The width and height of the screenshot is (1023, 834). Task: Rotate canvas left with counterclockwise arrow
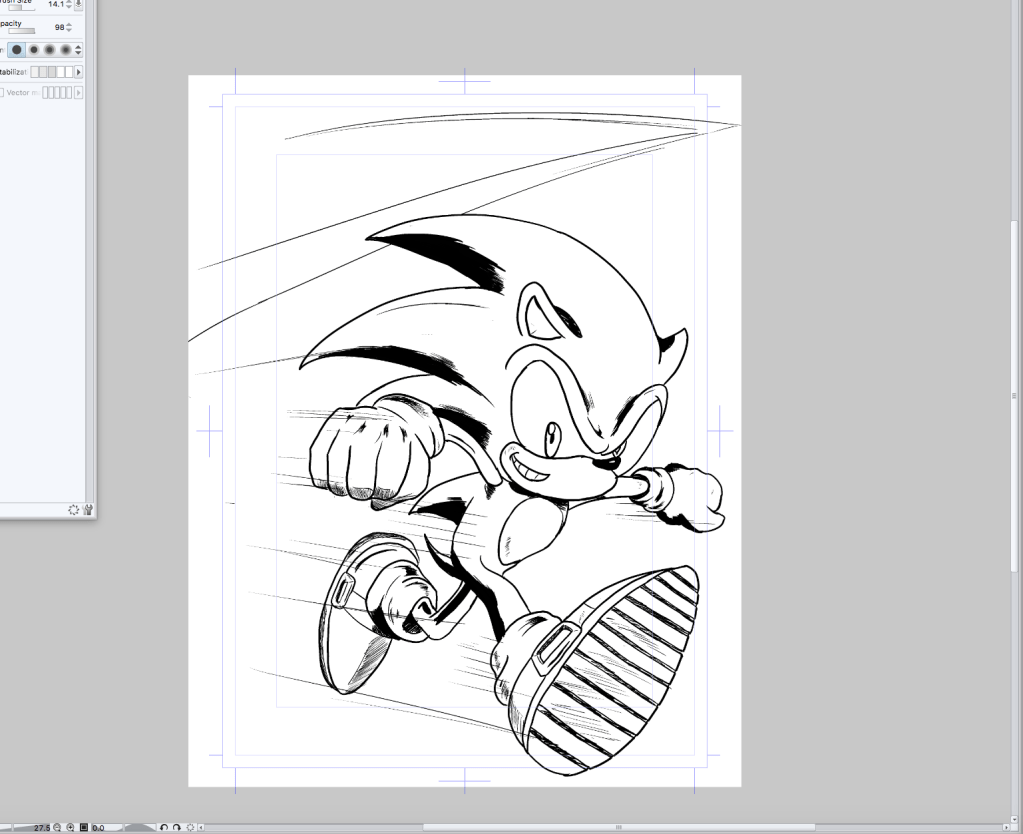[x=165, y=828]
